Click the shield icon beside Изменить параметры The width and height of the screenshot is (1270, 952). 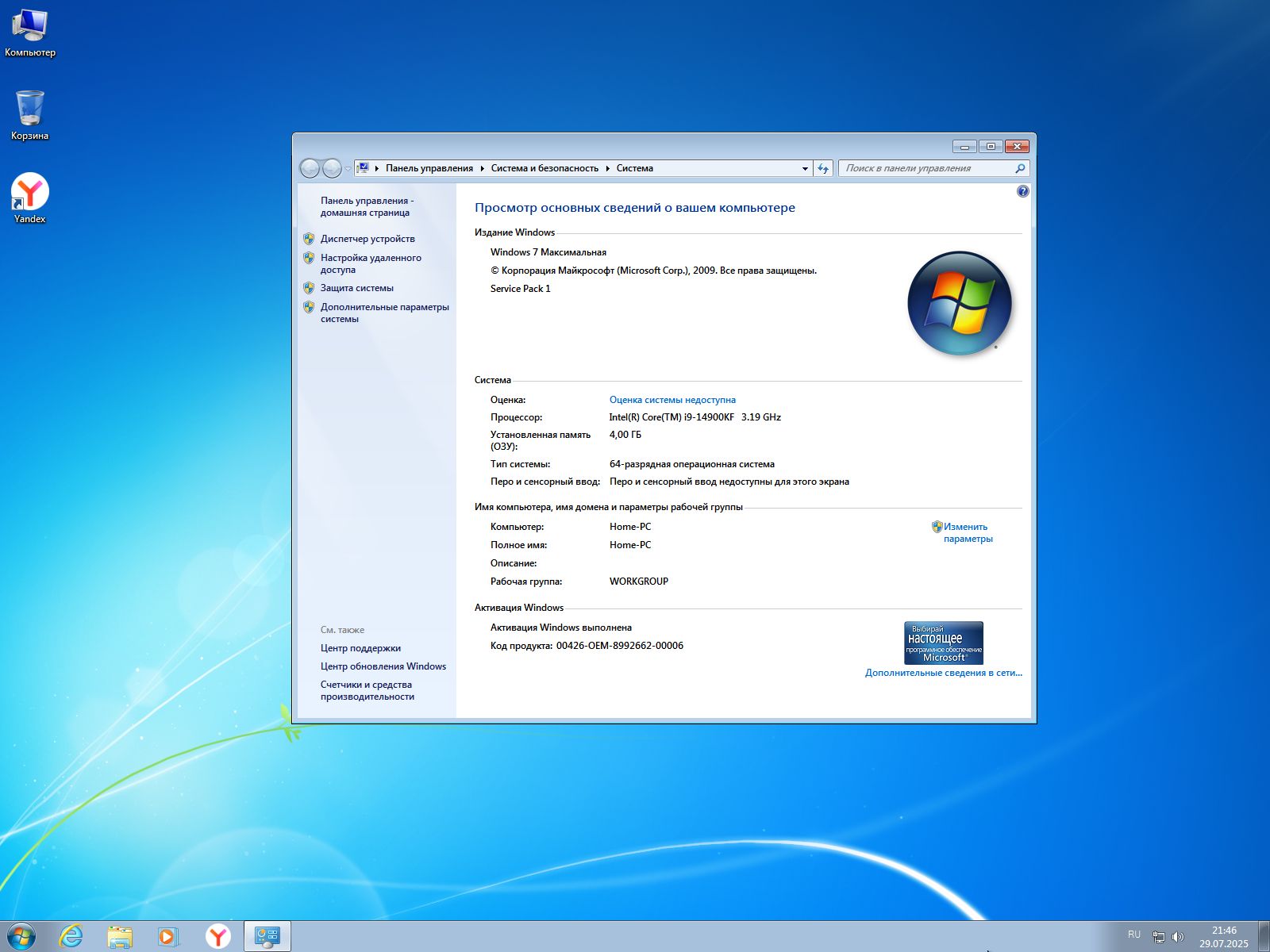coord(937,527)
